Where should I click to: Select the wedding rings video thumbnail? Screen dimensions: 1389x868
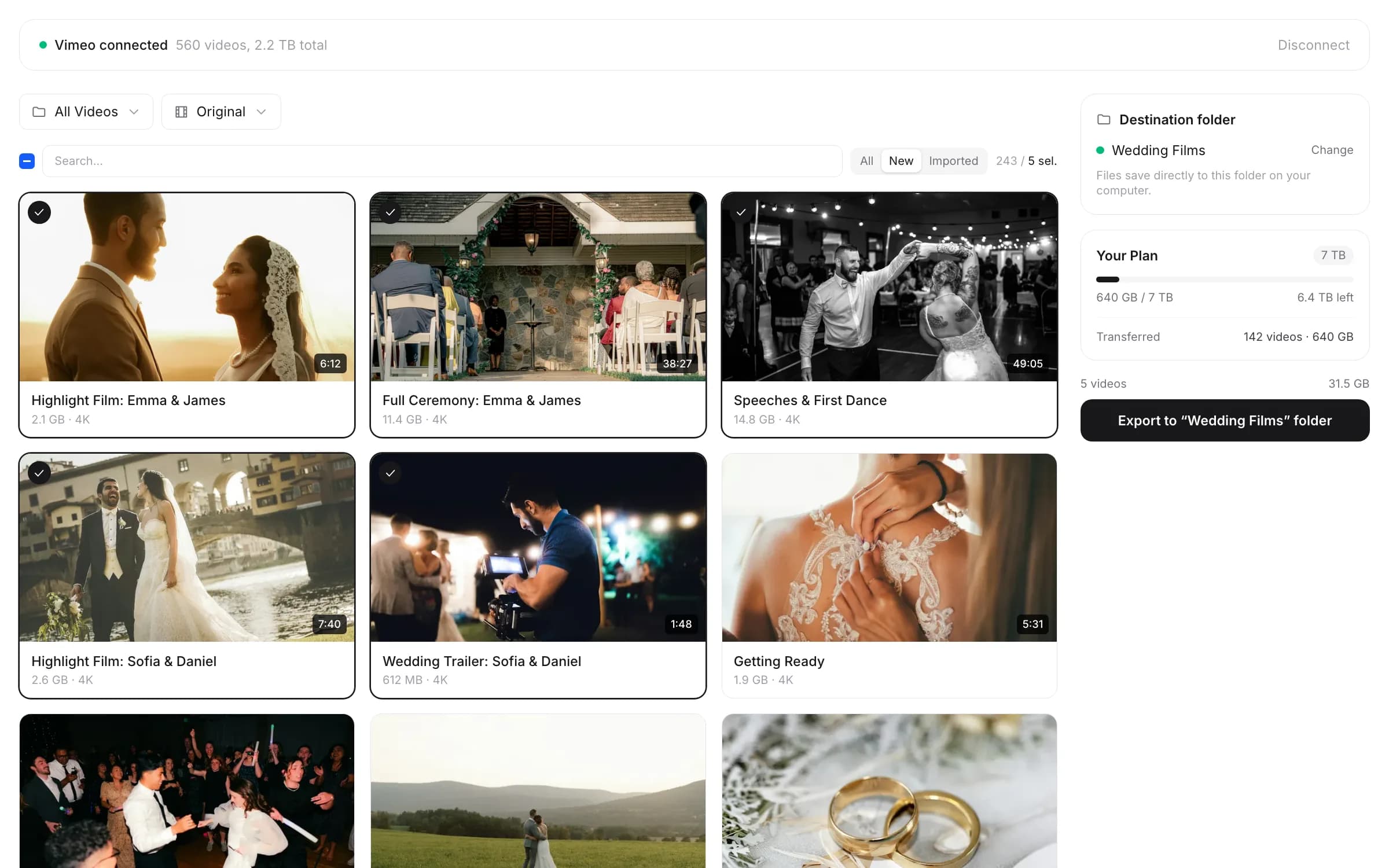890,791
